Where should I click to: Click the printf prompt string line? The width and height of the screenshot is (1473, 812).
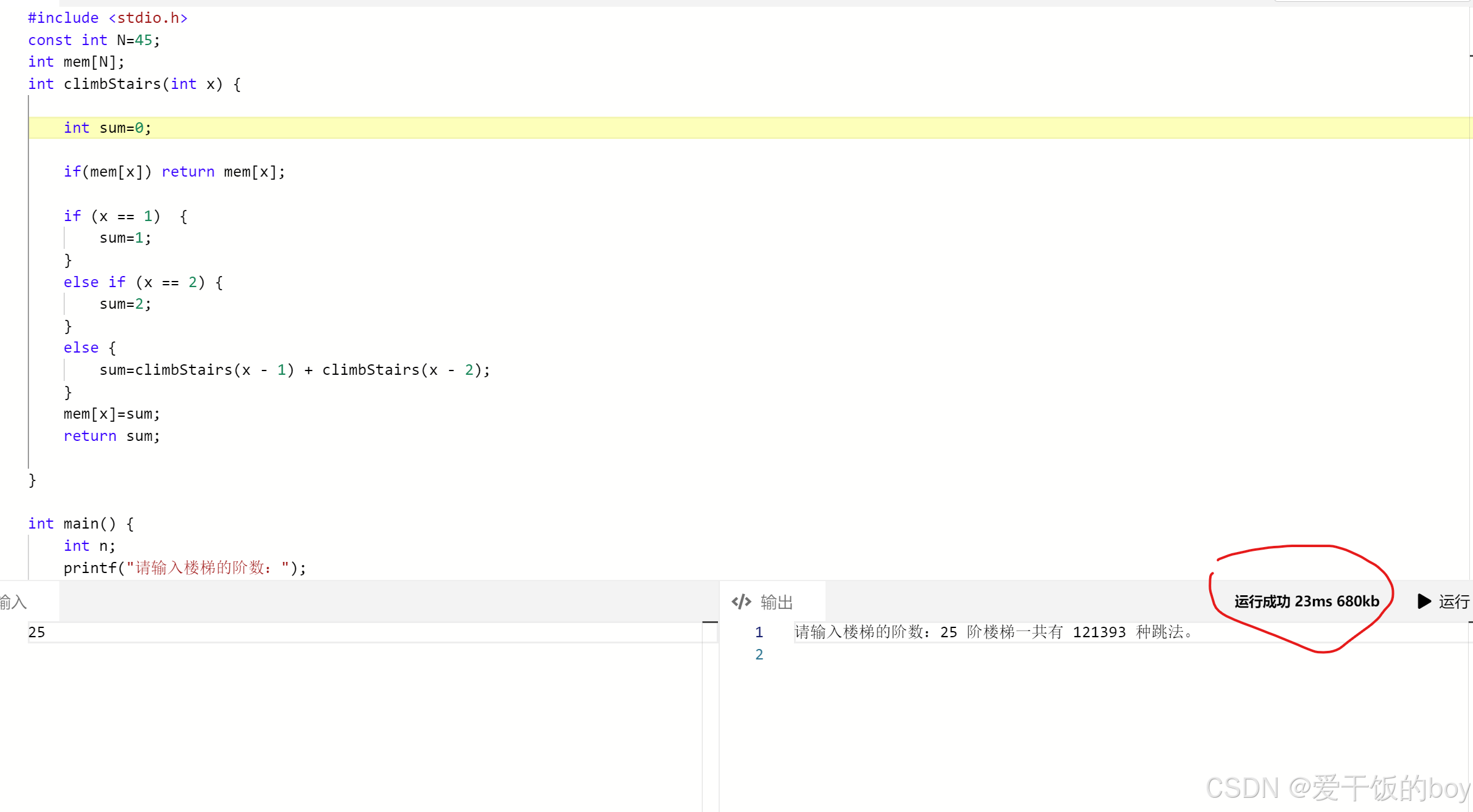coord(185,567)
